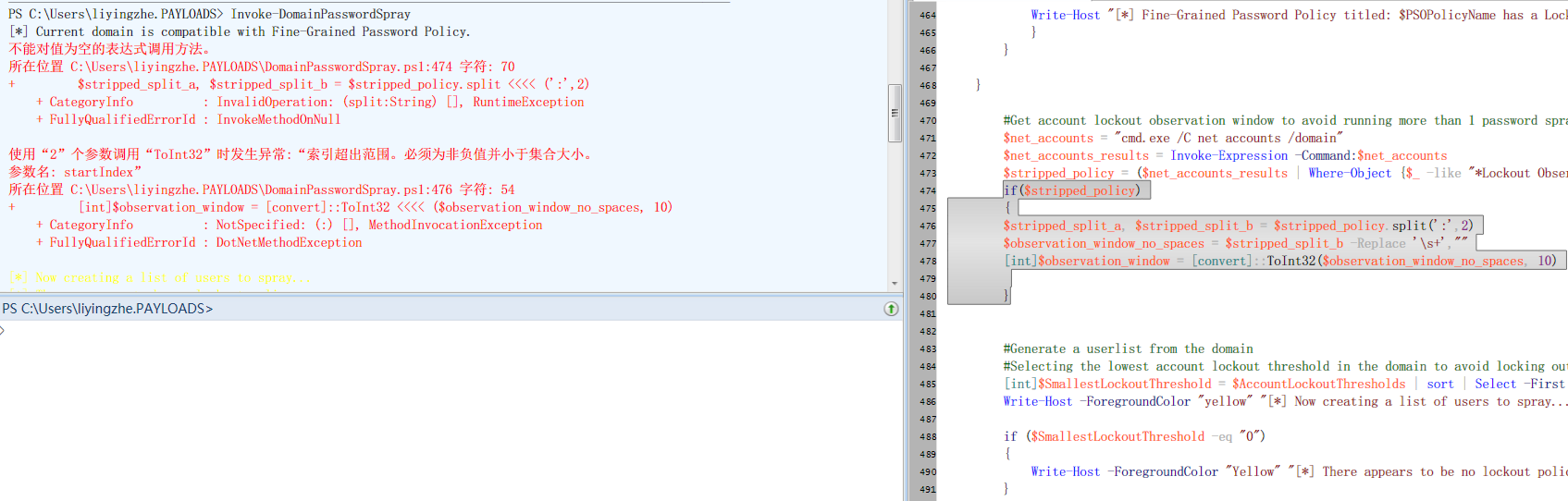The width and height of the screenshot is (1568, 501).
Task: Click the '$net_accounts_results = Invoke-Expression' line
Action: [x=1225, y=155]
